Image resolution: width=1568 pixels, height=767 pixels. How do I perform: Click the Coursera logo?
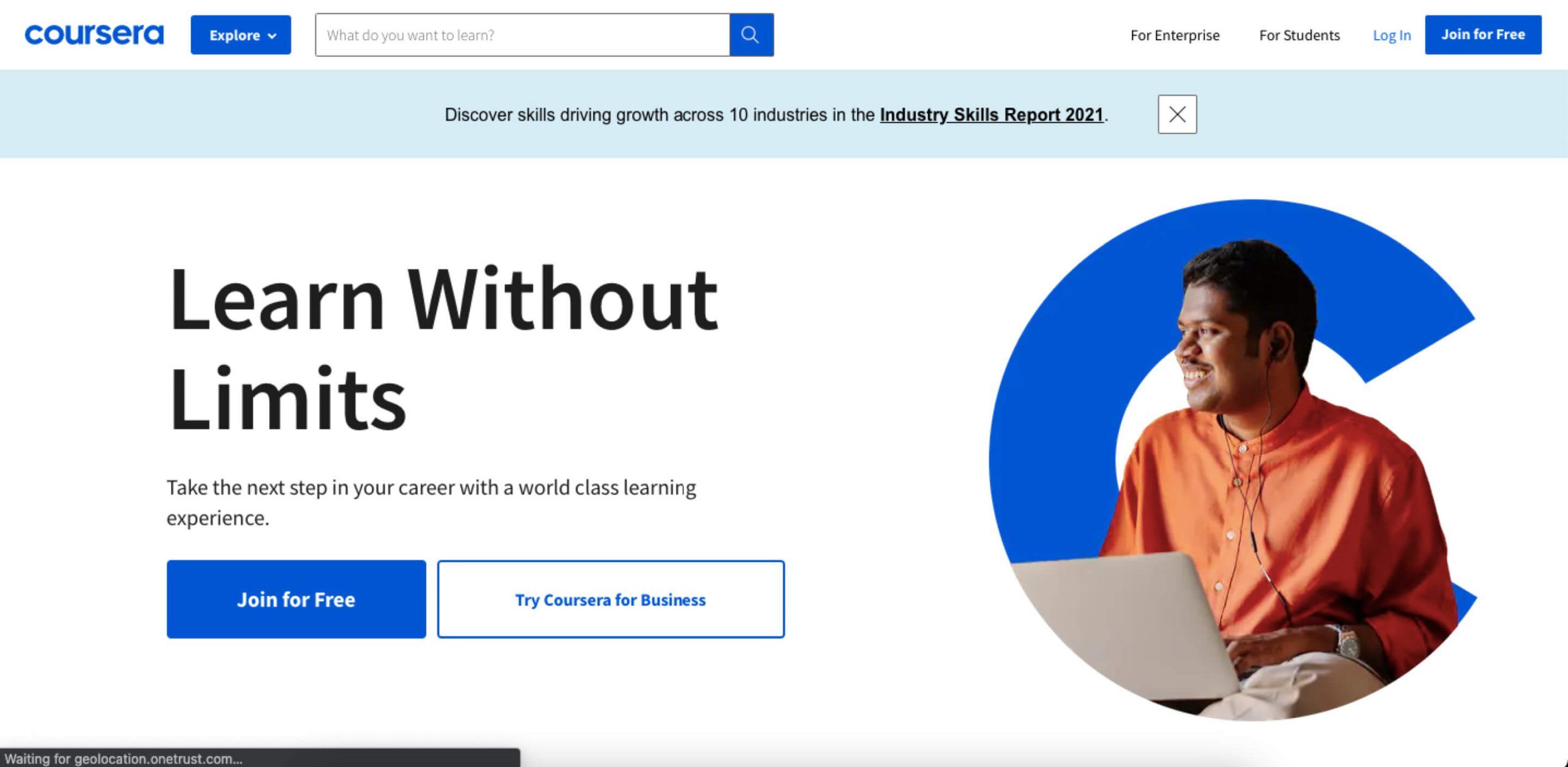[94, 34]
